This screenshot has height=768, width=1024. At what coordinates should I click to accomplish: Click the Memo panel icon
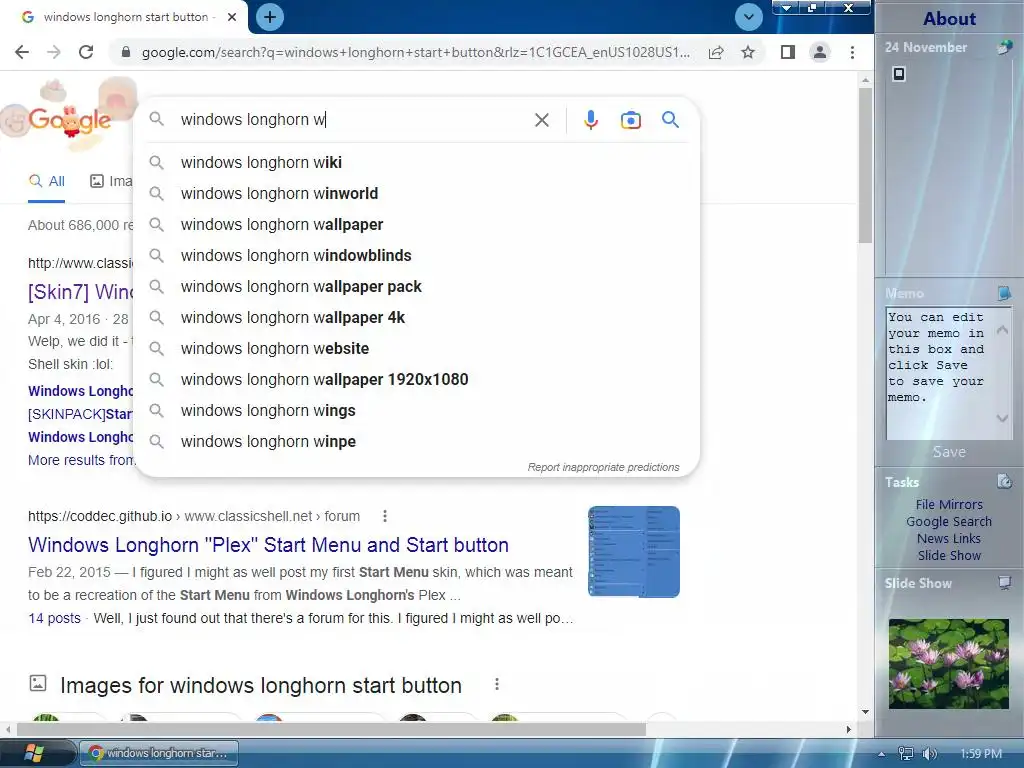(x=1004, y=293)
